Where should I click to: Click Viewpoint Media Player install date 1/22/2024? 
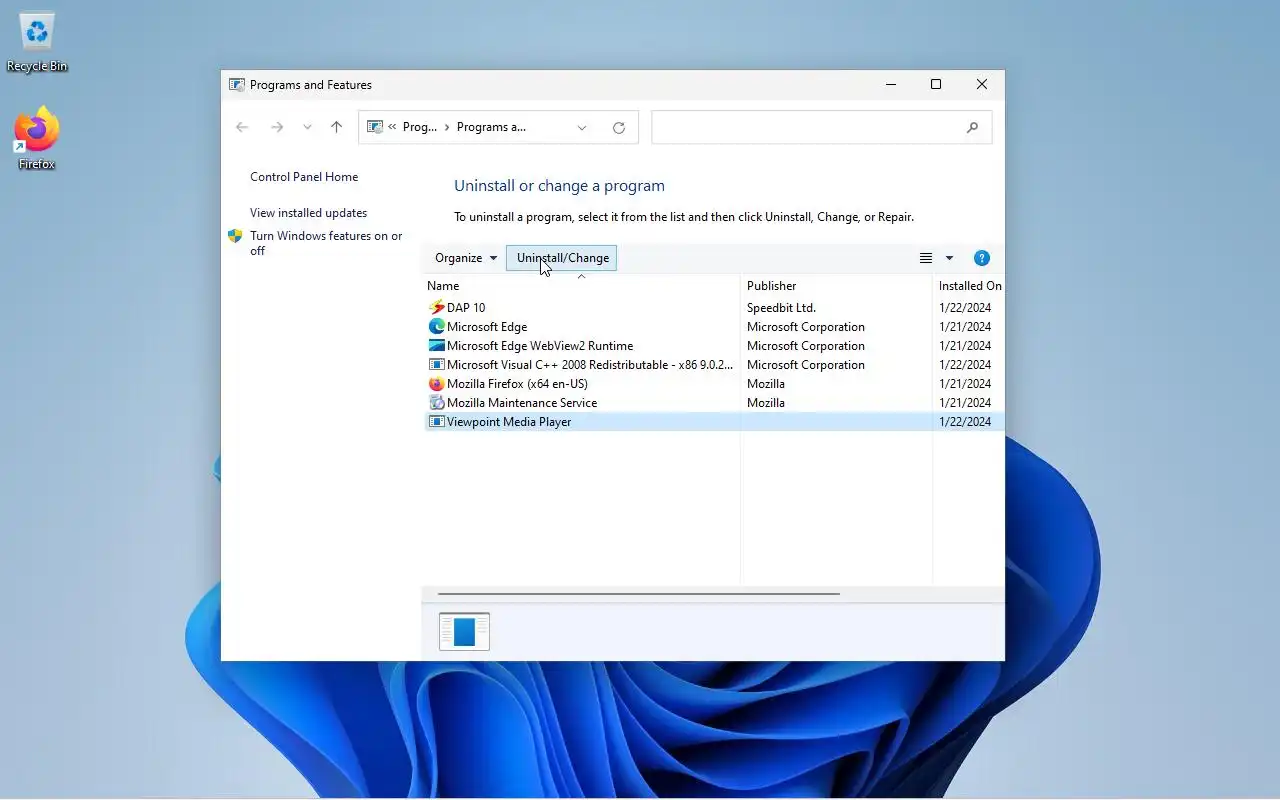coord(965,422)
